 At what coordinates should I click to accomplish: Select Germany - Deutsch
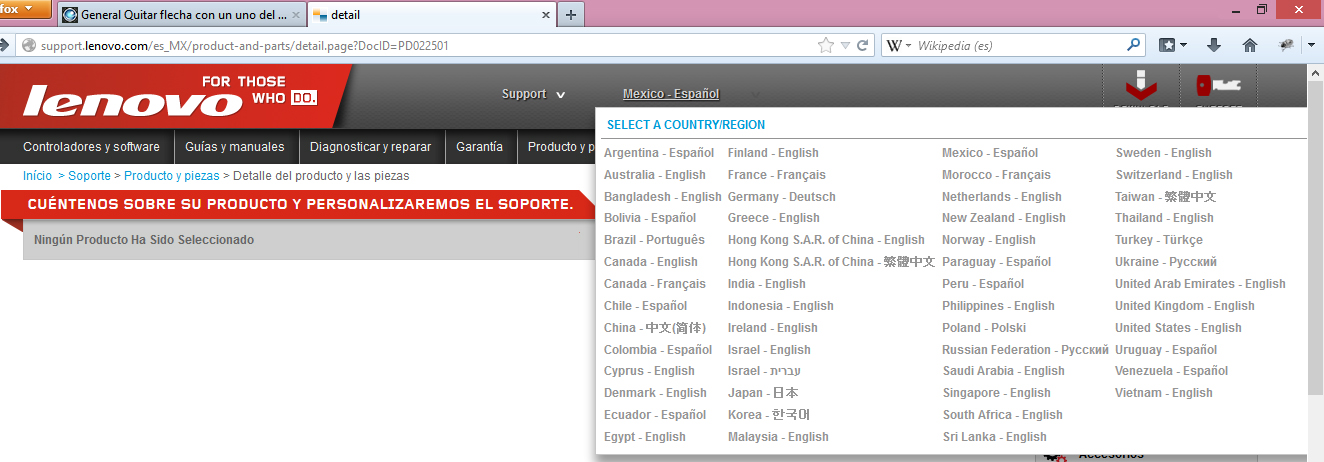click(x=782, y=197)
